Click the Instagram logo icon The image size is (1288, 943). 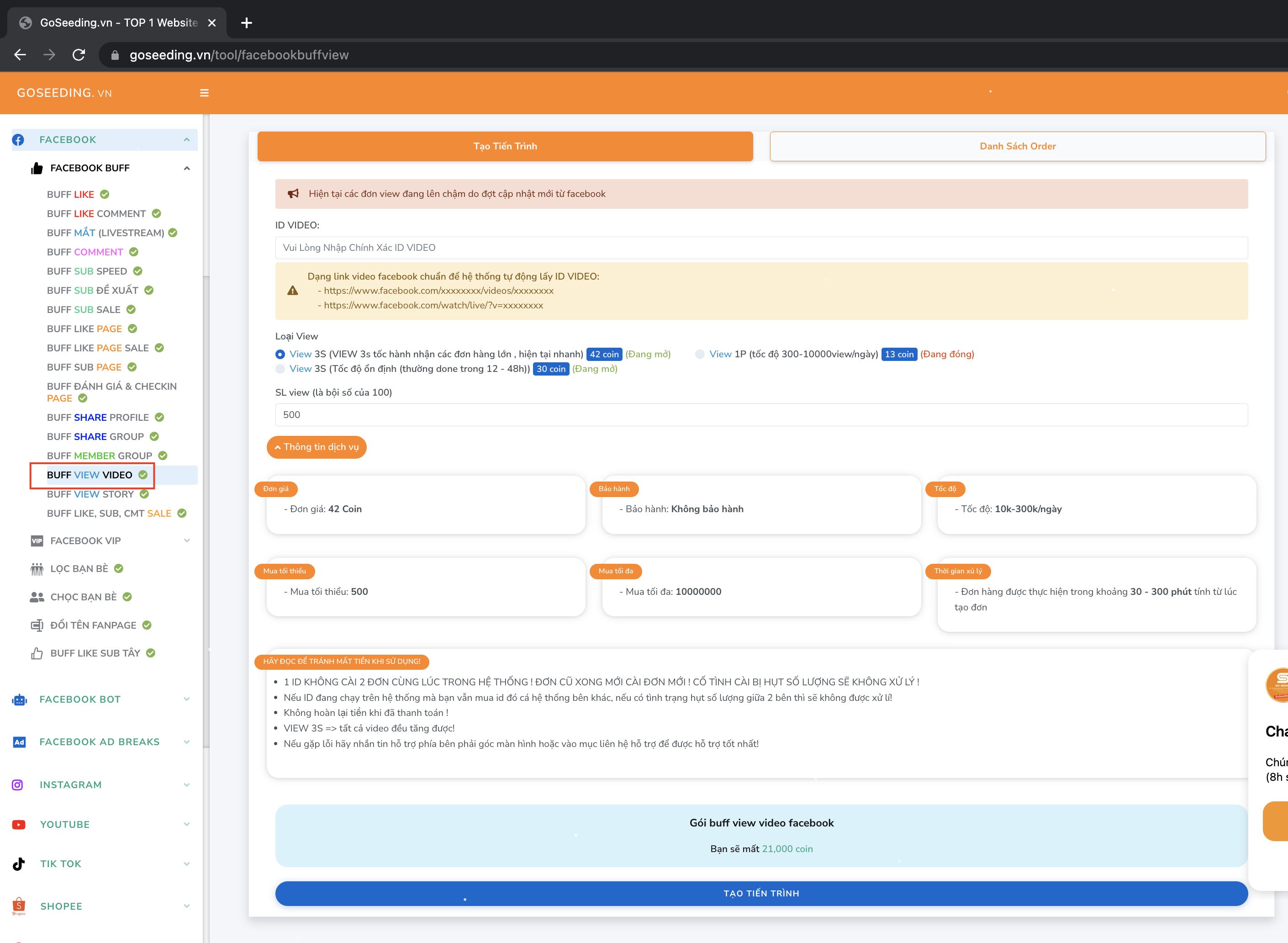pyautogui.click(x=18, y=785)
